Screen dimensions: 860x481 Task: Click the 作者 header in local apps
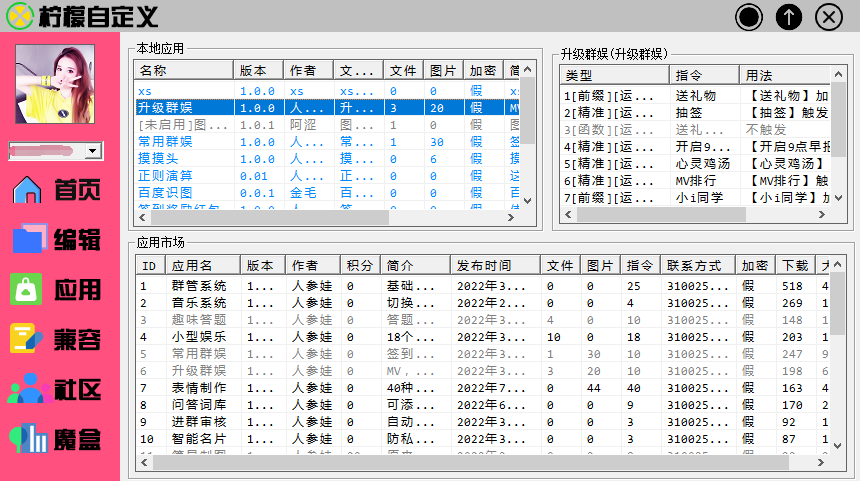tap(308, 70)
